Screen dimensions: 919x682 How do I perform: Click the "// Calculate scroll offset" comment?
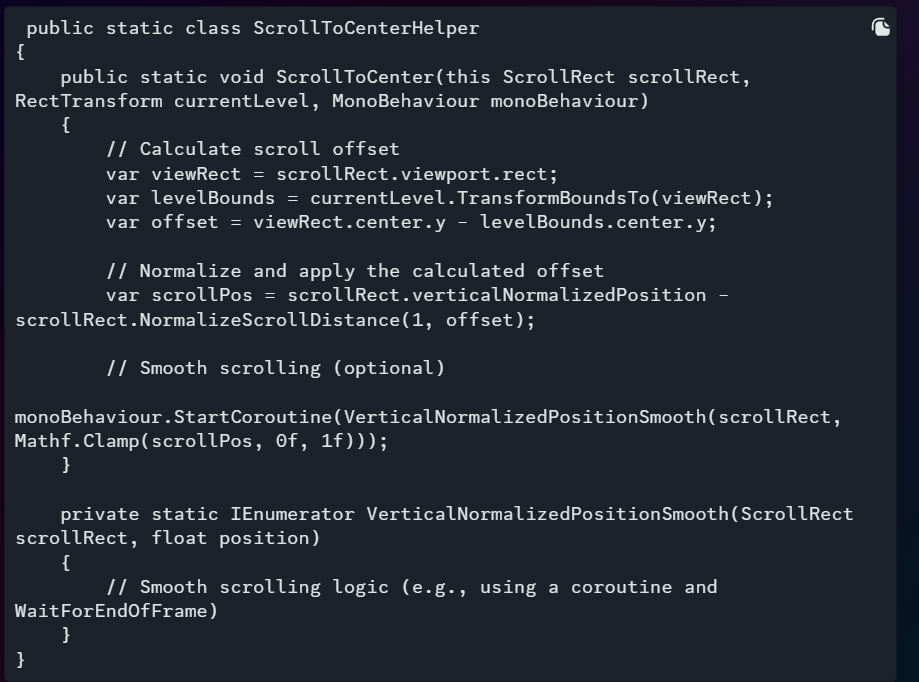[x=253, y=149]
